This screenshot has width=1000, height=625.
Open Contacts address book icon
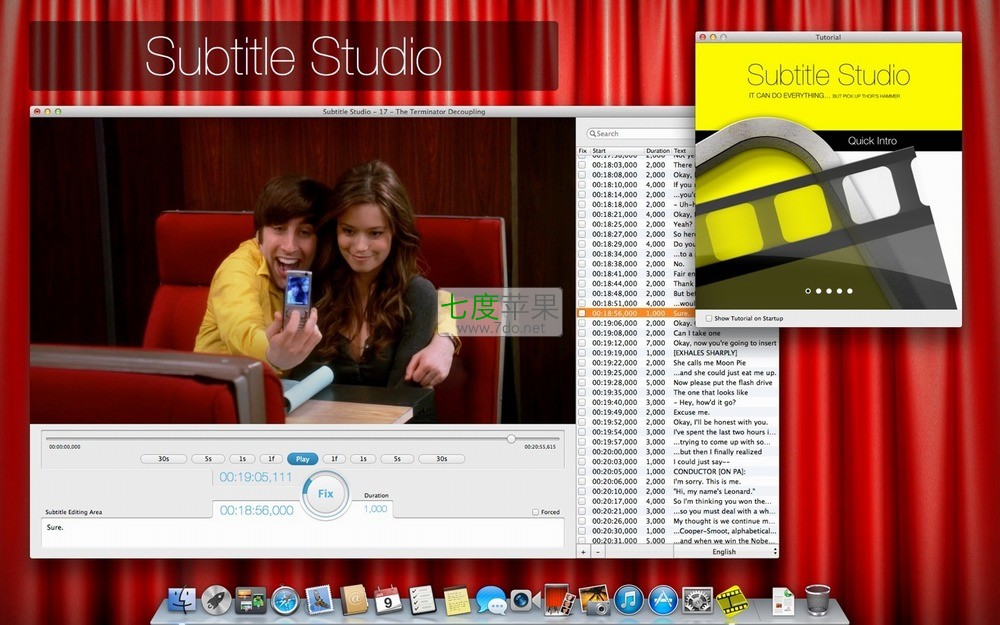pyautogui.click(x=354, y=600)
